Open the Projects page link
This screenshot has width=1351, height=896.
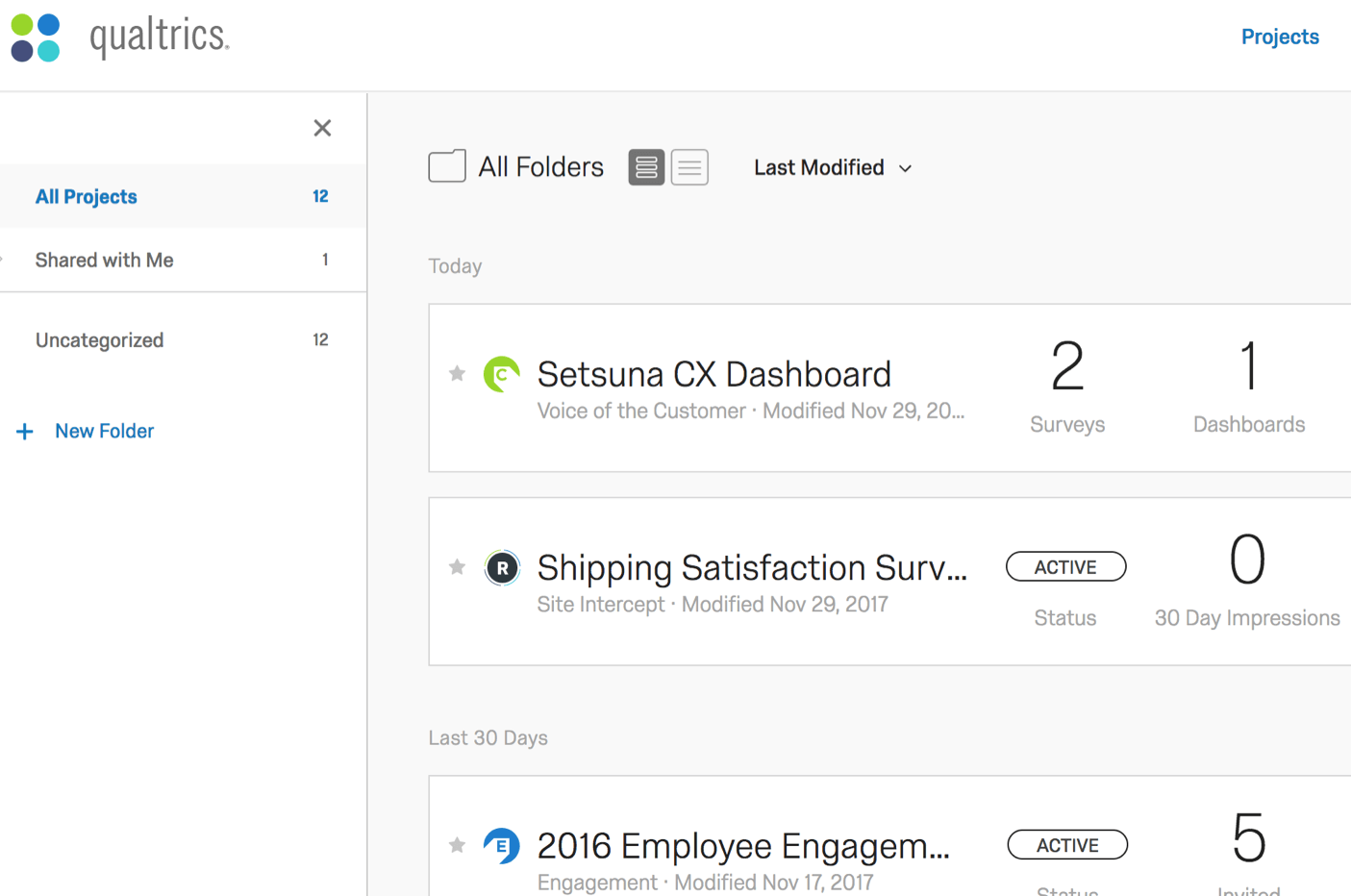[1279, 37]
